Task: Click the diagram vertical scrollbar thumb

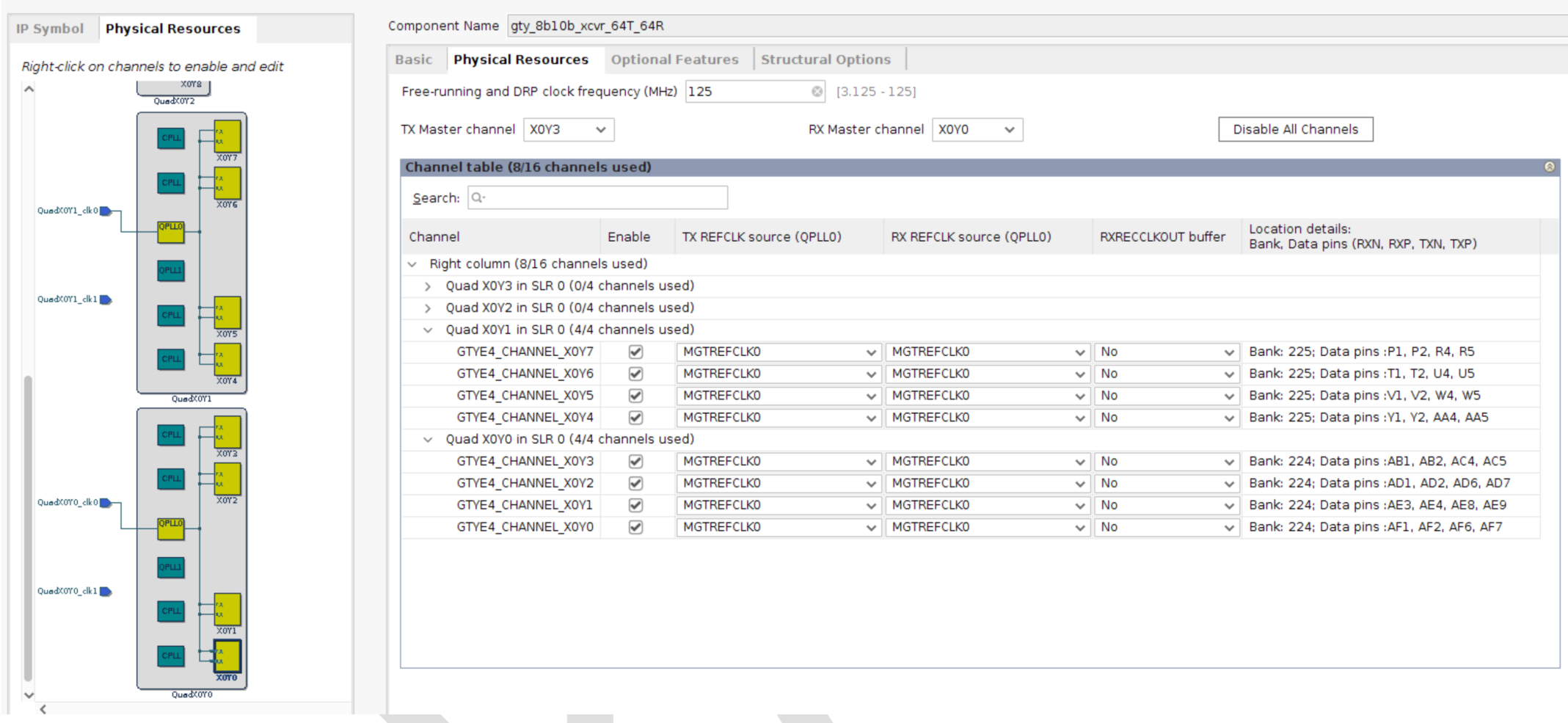Action: 28,528
